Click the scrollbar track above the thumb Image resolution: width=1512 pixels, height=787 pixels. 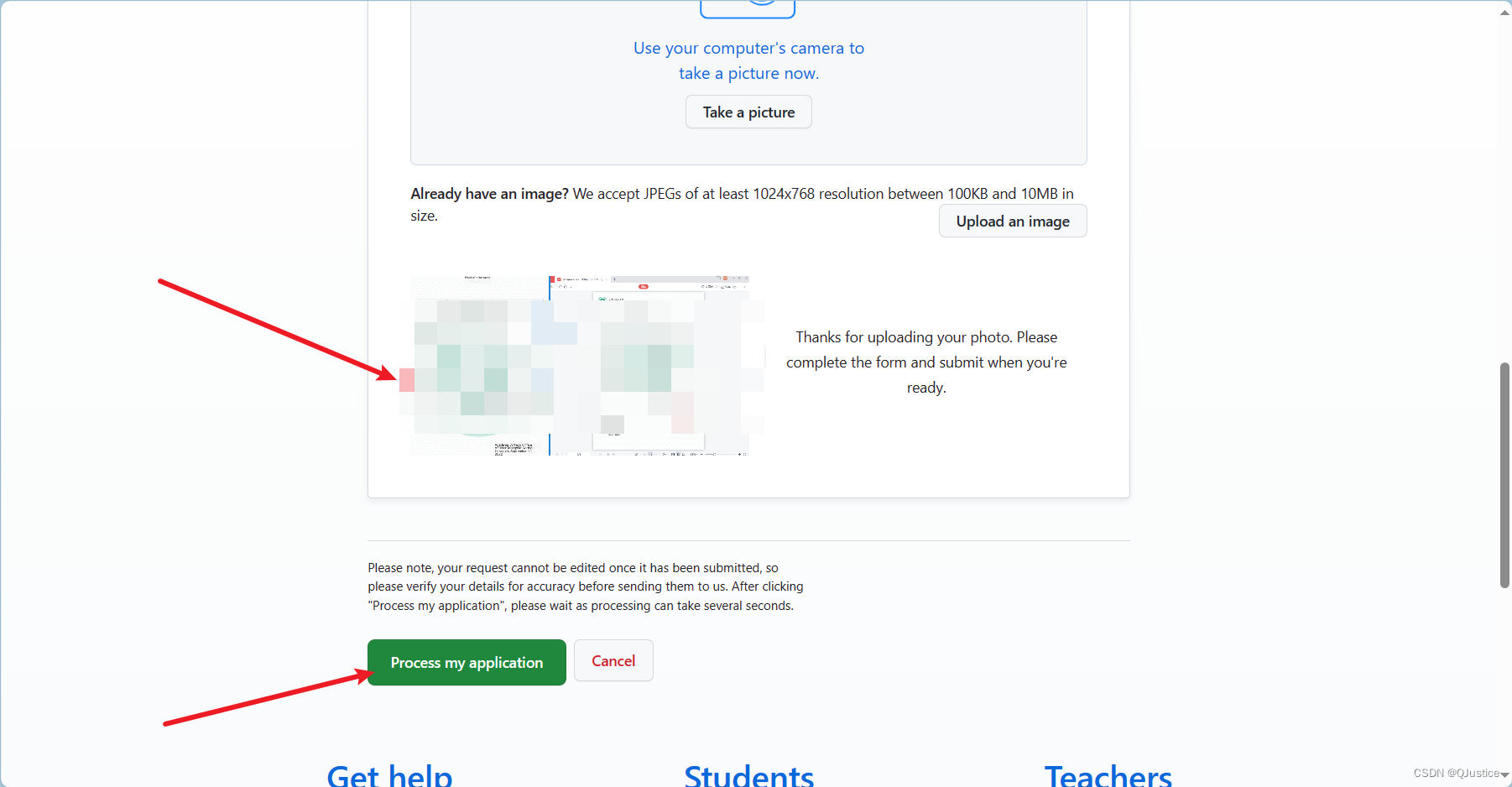pyautogui.click(x=1504, y=193)
